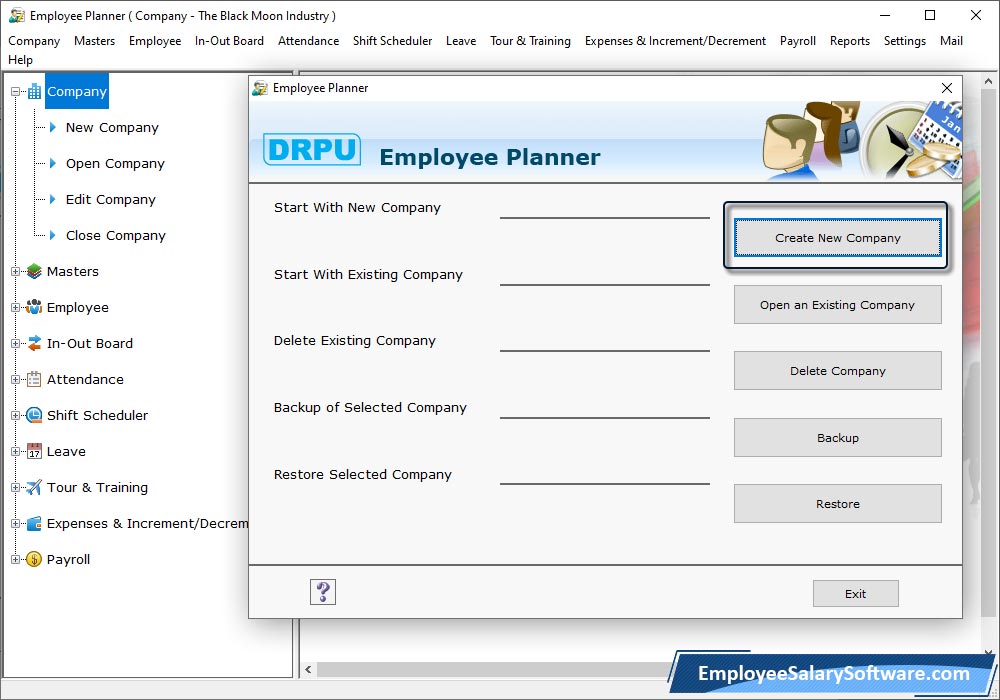The height and width of the screenshot is (700, 1000).
Task: Click the Delete Company button
Action: pos(837,371)
